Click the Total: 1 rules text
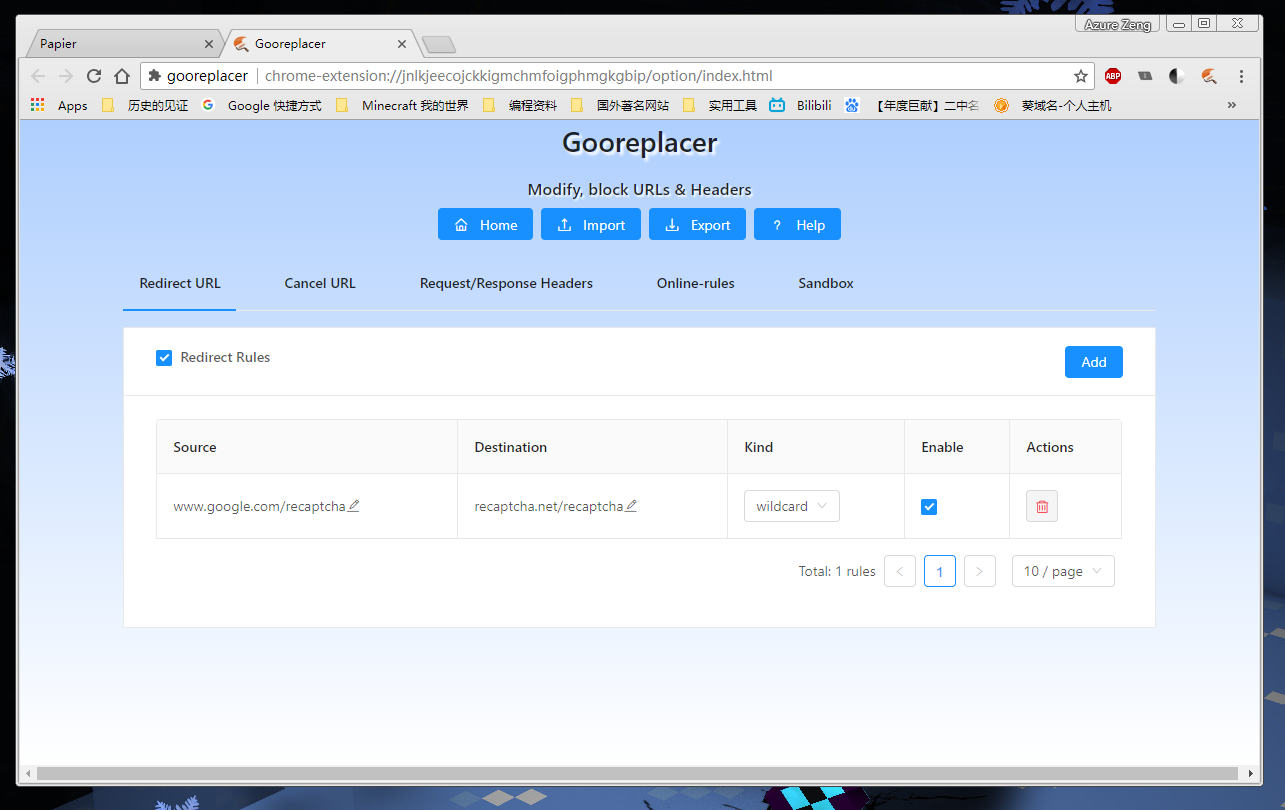Image resolution: width=1285 pixels, height=810 pixels. [837, 572]
